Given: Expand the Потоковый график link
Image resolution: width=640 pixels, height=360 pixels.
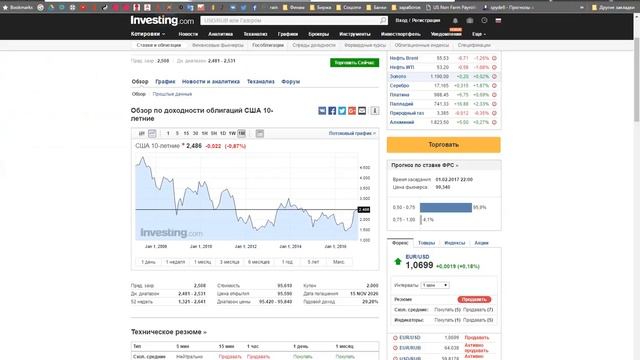Looking at the screenshot, I should click(352, 133).
